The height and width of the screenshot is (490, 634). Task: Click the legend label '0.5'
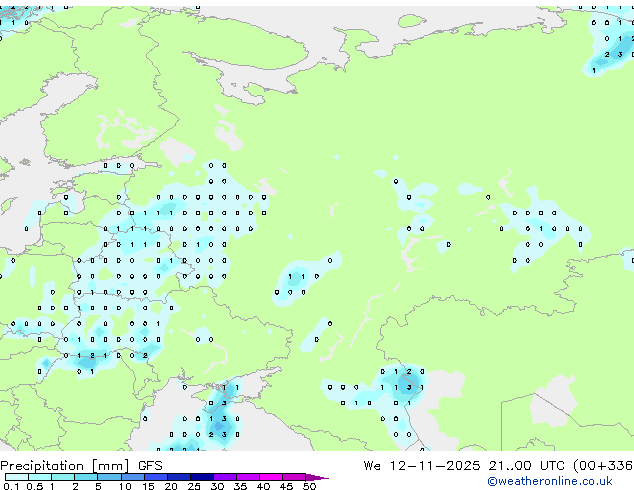(x=35, y=486)
